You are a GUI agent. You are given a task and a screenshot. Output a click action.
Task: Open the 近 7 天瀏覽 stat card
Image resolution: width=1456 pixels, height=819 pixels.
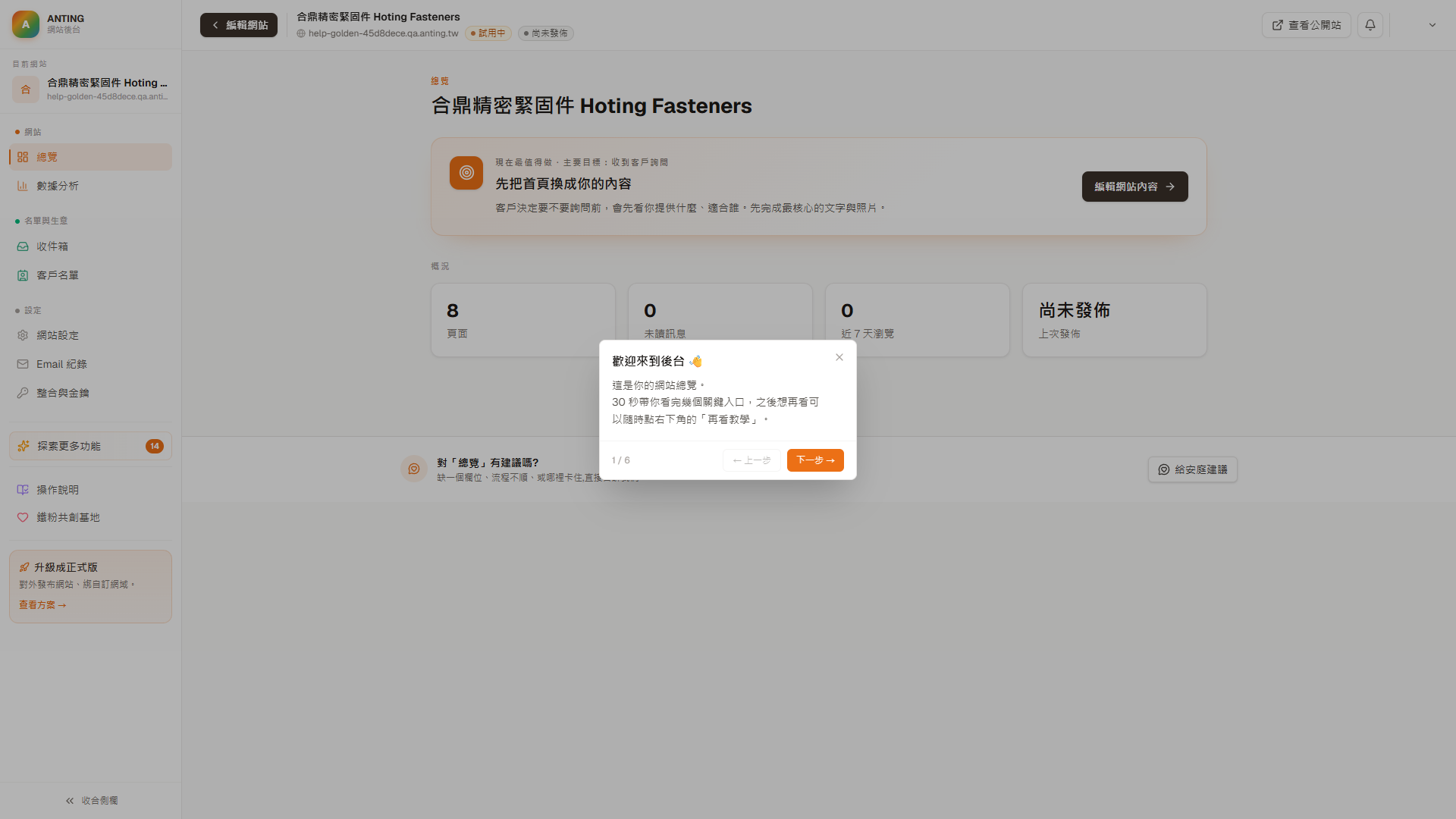918,320
